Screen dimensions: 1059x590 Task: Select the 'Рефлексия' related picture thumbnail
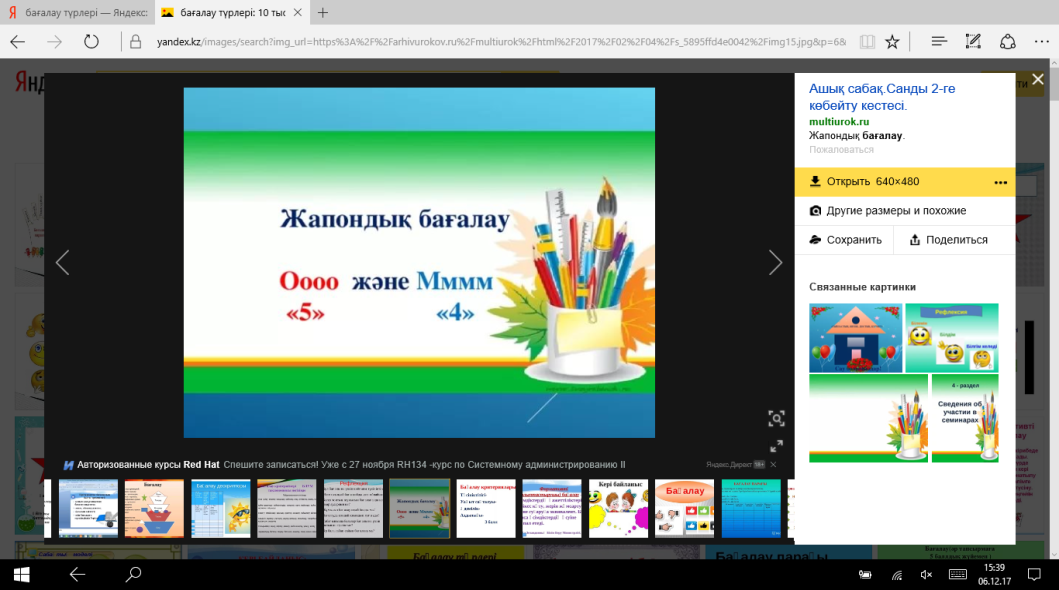(951, 338)
